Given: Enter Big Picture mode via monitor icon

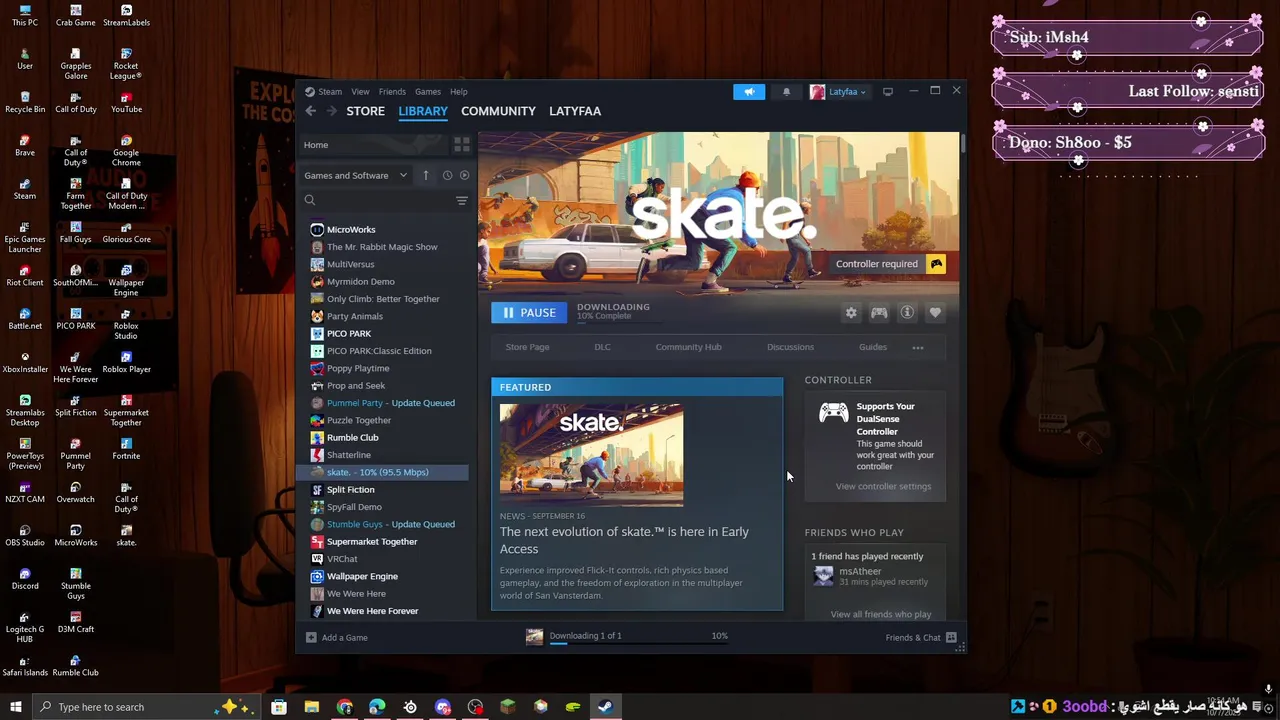Looking at the screenshot, I should (x=888, y=92).
